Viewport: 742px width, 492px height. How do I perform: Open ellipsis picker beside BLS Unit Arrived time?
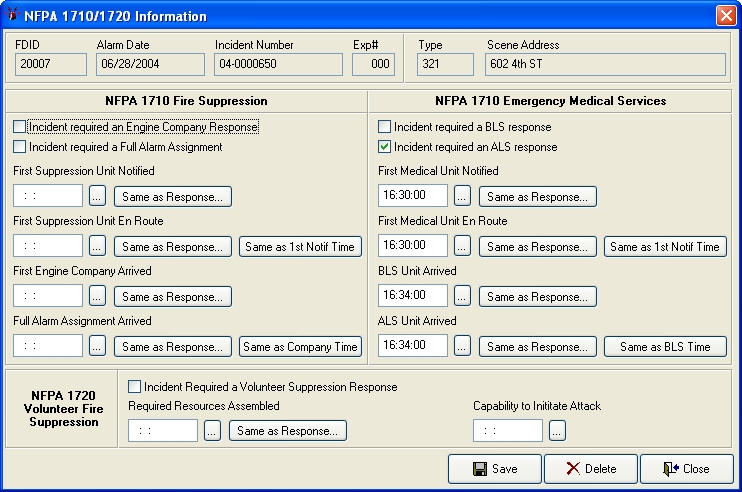(462, 296)
